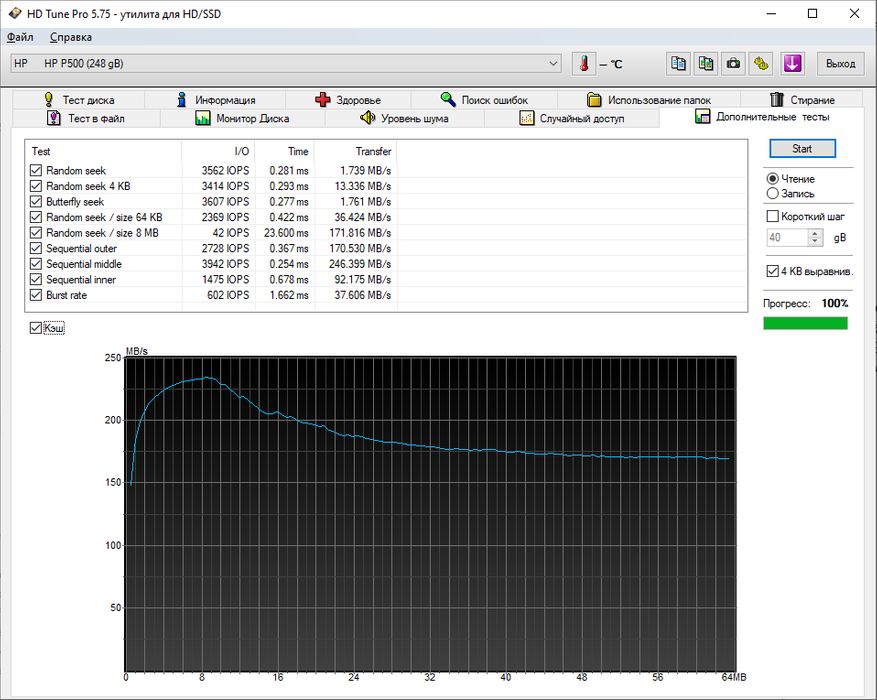Open the Файл menu
877x700 pixels.
(20, 37)
